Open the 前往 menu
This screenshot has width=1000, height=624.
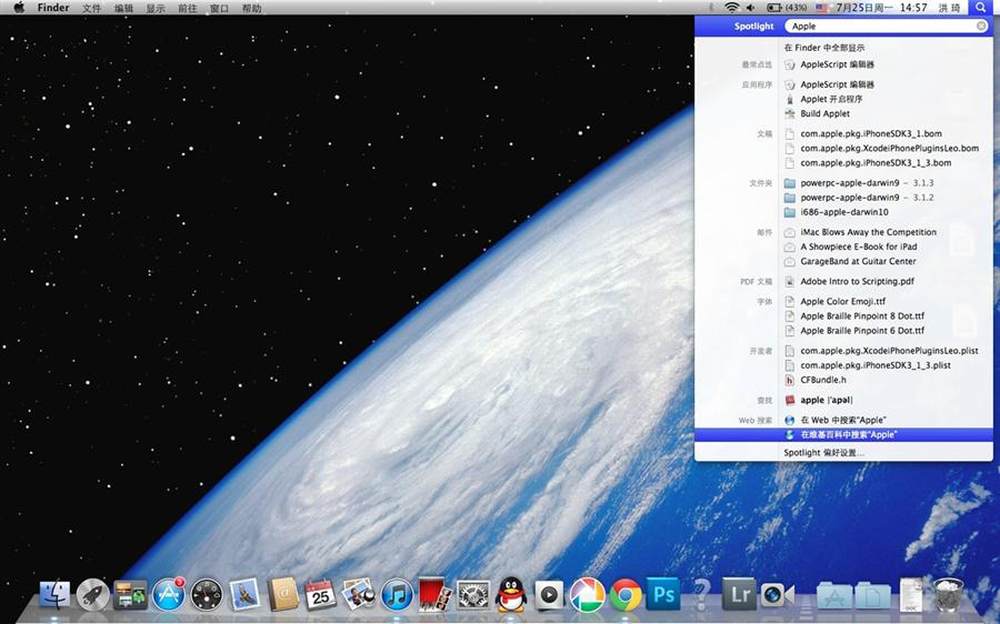tap(187, 8)
